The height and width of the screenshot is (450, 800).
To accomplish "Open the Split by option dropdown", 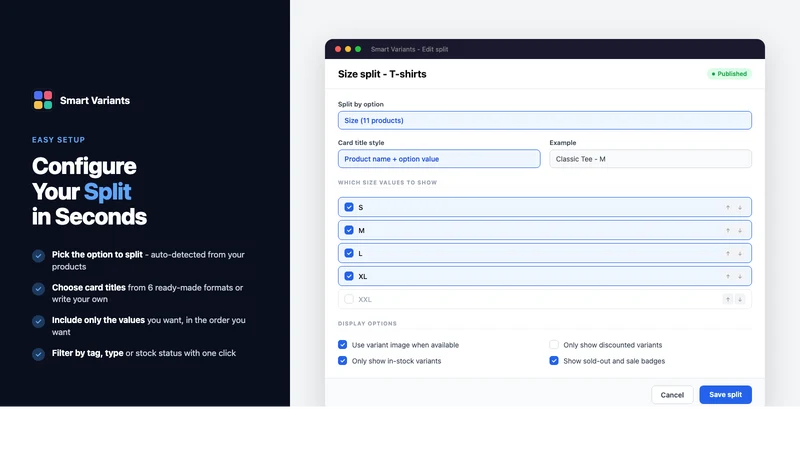I will pos(544,120).
